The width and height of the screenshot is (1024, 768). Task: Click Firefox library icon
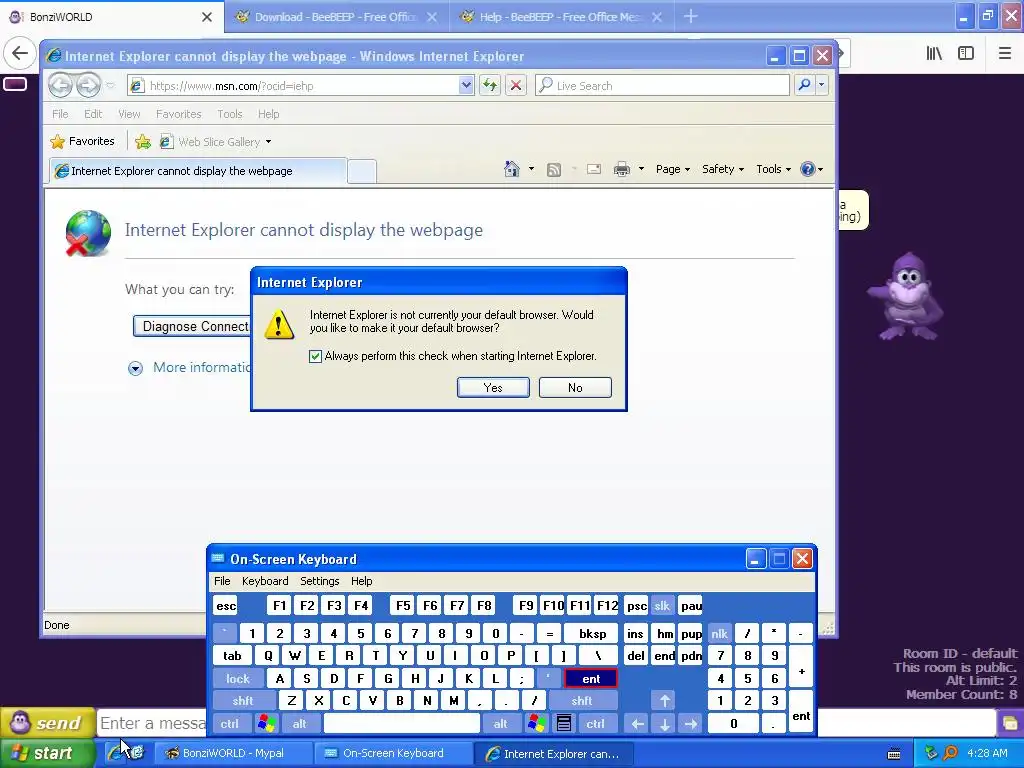tap(934, 54)
